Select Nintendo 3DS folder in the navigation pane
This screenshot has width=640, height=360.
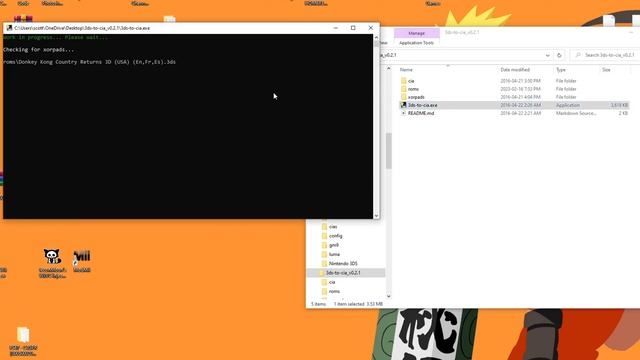point(343,264)
